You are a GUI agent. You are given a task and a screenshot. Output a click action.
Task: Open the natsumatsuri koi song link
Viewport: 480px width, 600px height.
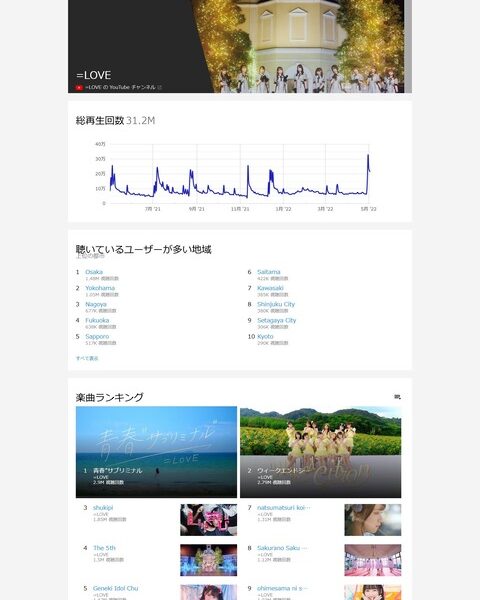(x=284, y=507)
